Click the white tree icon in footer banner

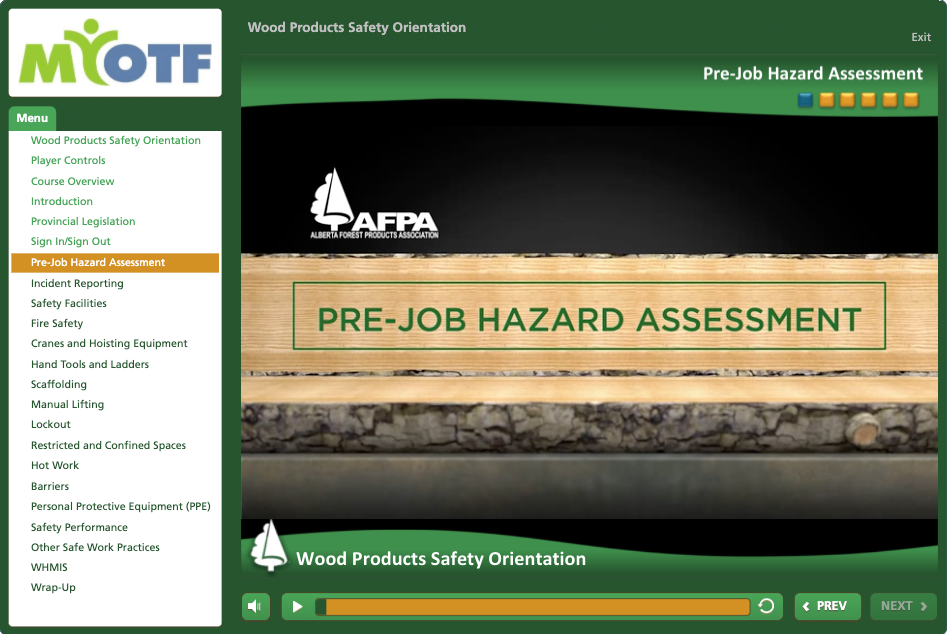tap(269, 545)
